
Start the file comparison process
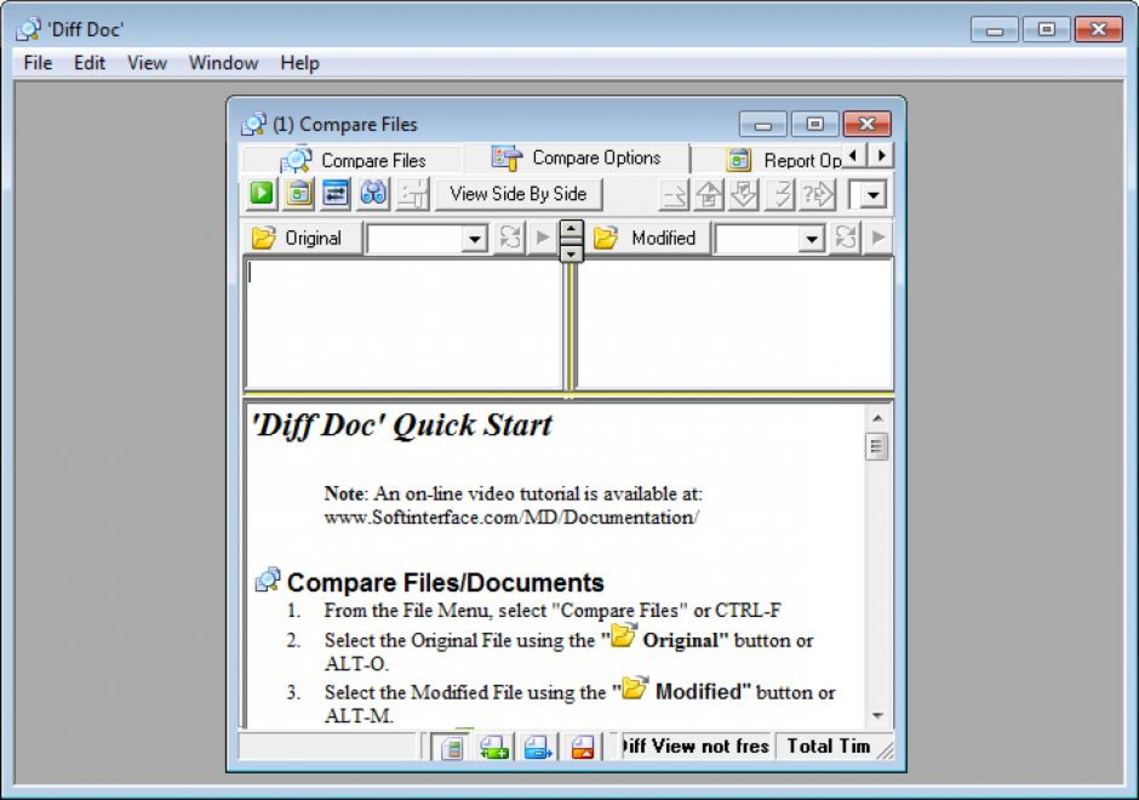click(259, 194)
